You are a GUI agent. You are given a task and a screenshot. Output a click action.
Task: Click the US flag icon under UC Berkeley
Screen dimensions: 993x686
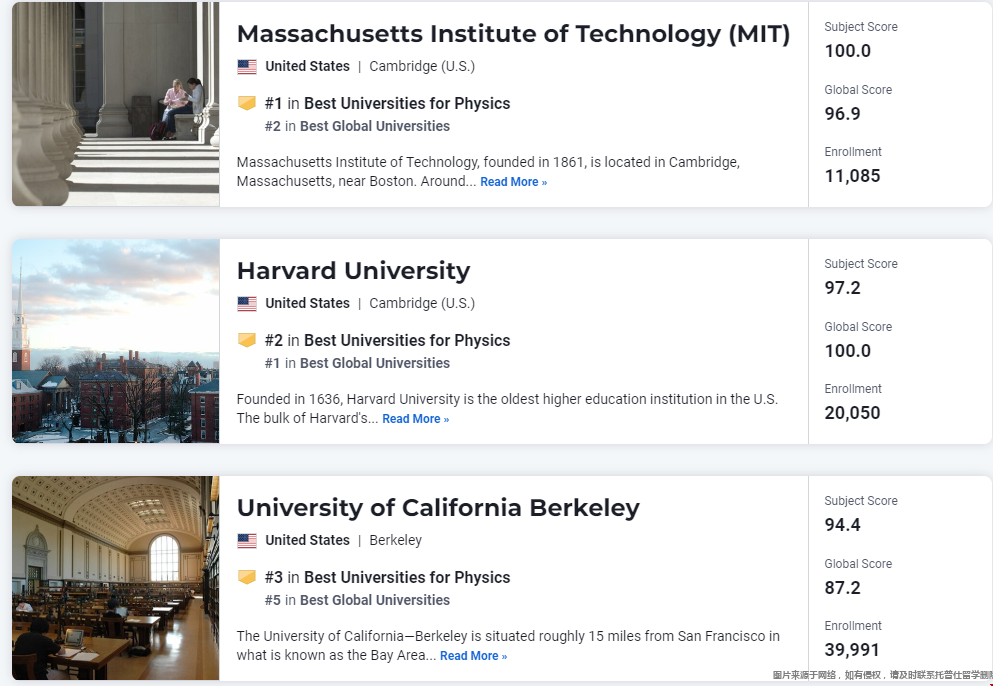[x=247, y=540]
